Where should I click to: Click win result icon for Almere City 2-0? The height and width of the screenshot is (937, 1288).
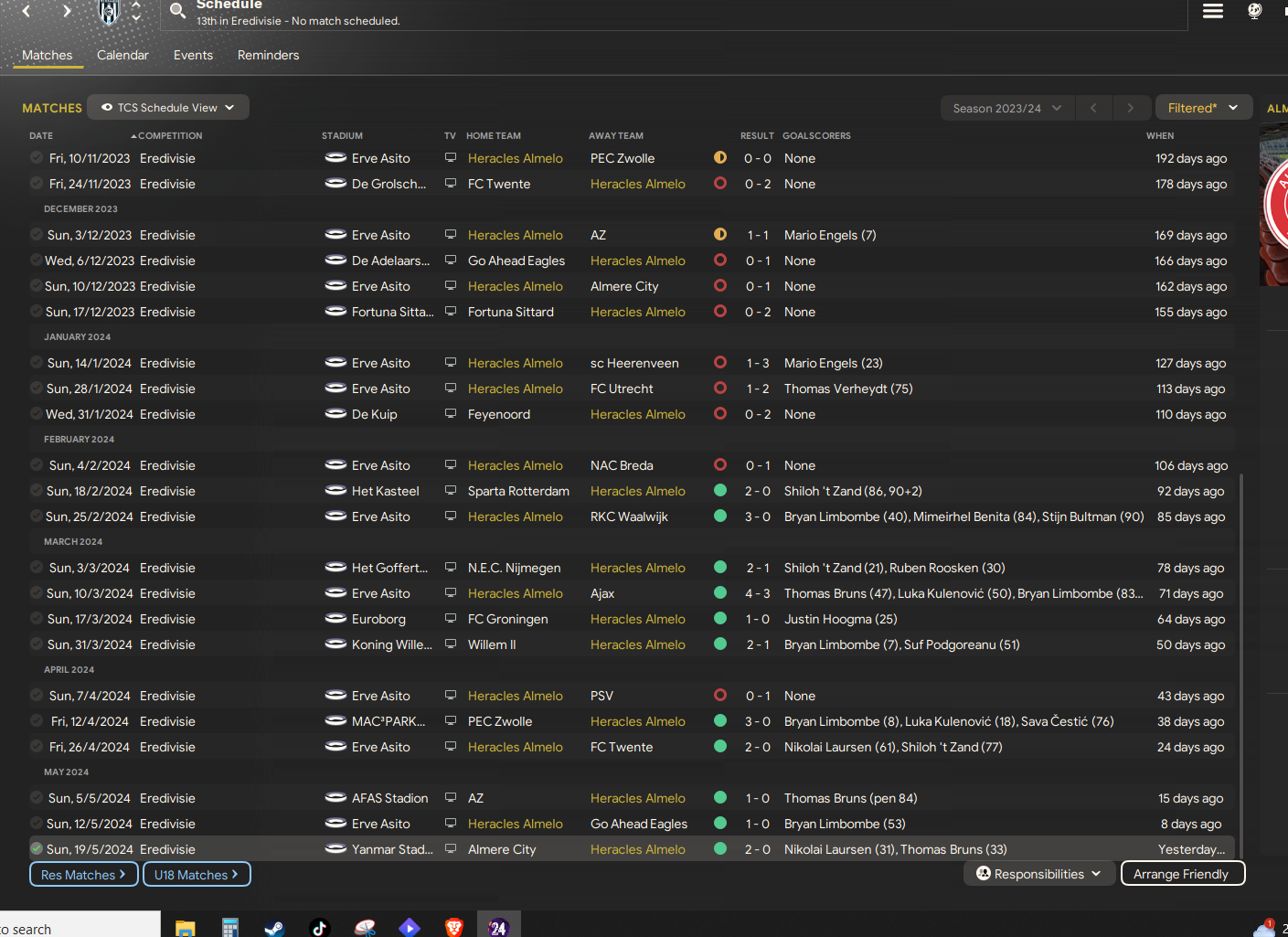coord(720,848)
